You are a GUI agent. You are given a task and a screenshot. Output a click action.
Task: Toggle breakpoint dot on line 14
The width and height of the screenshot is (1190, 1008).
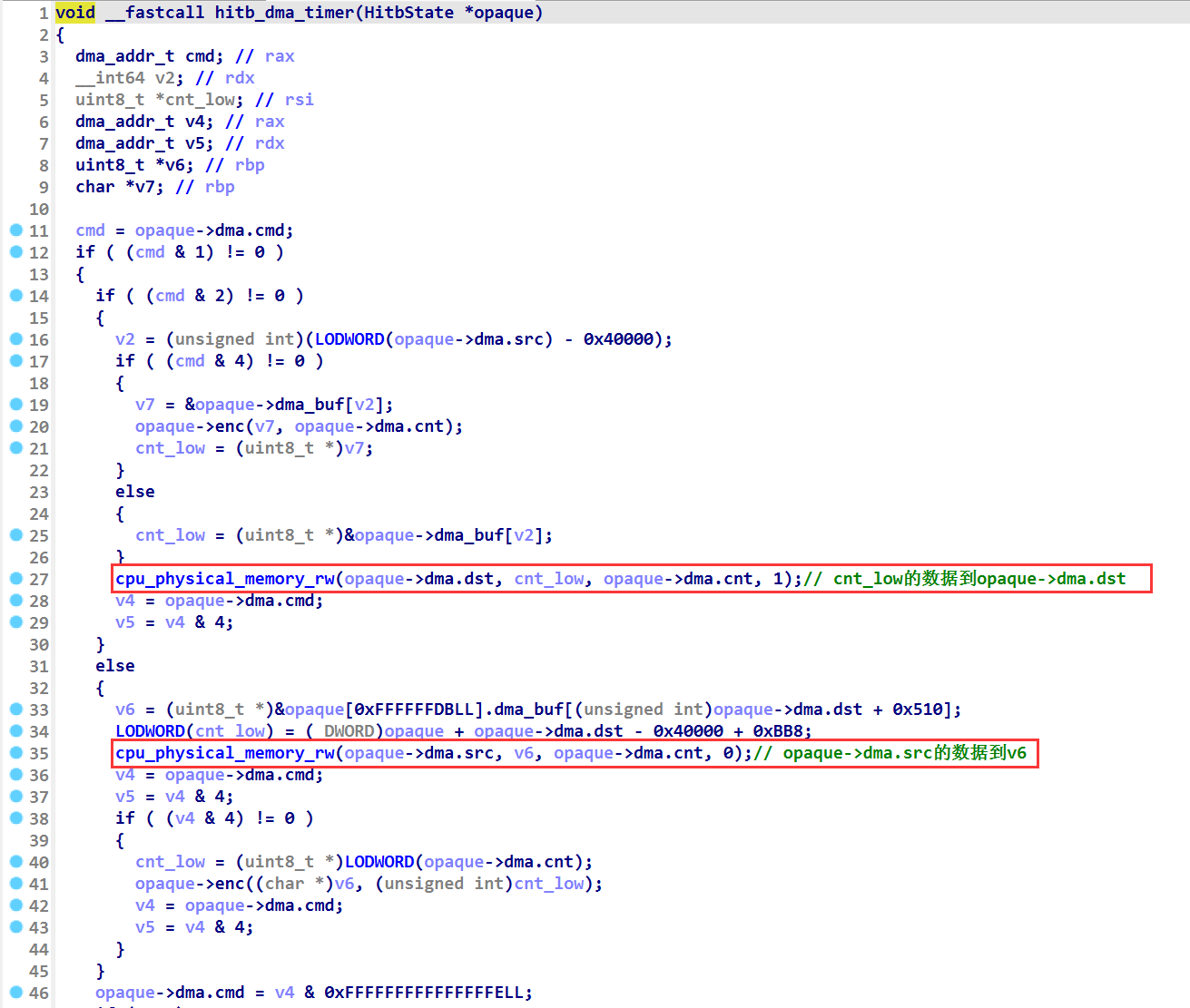click(16, 295)
